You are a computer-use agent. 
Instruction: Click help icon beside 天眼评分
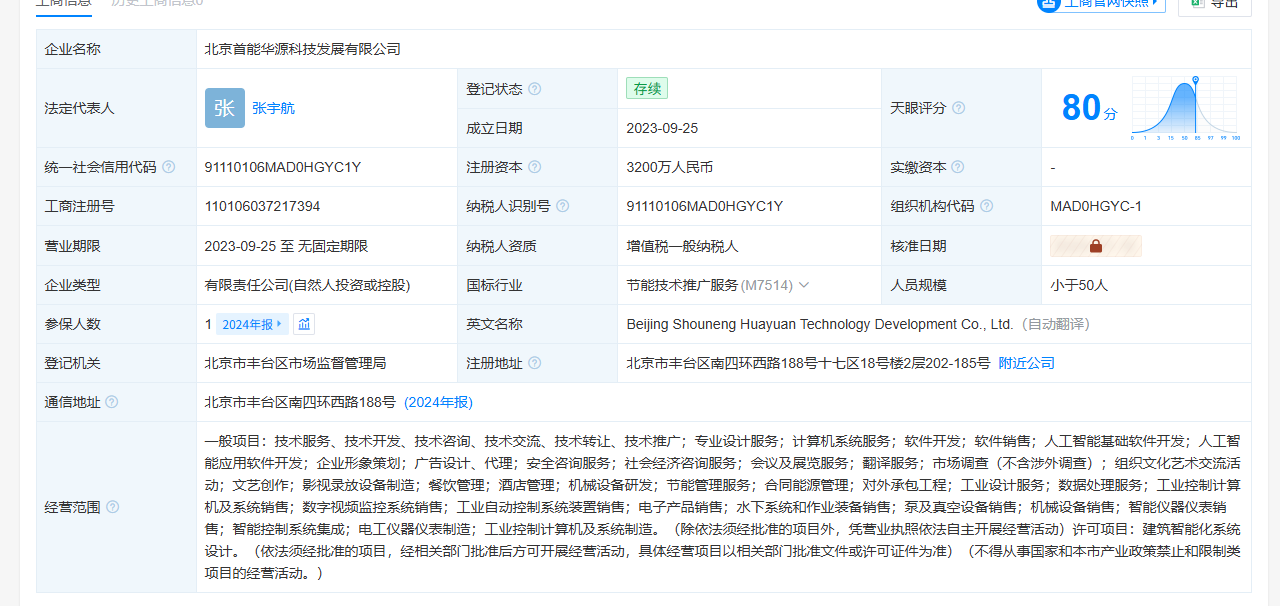[959, 108]
